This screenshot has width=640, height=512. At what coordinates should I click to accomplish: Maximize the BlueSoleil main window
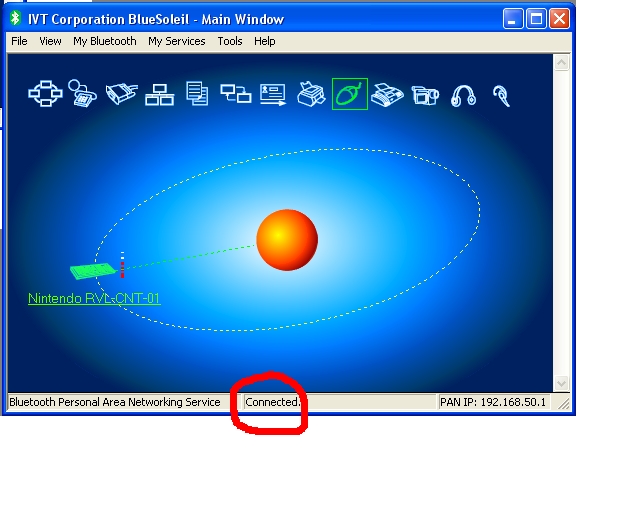tap(536, 19)
